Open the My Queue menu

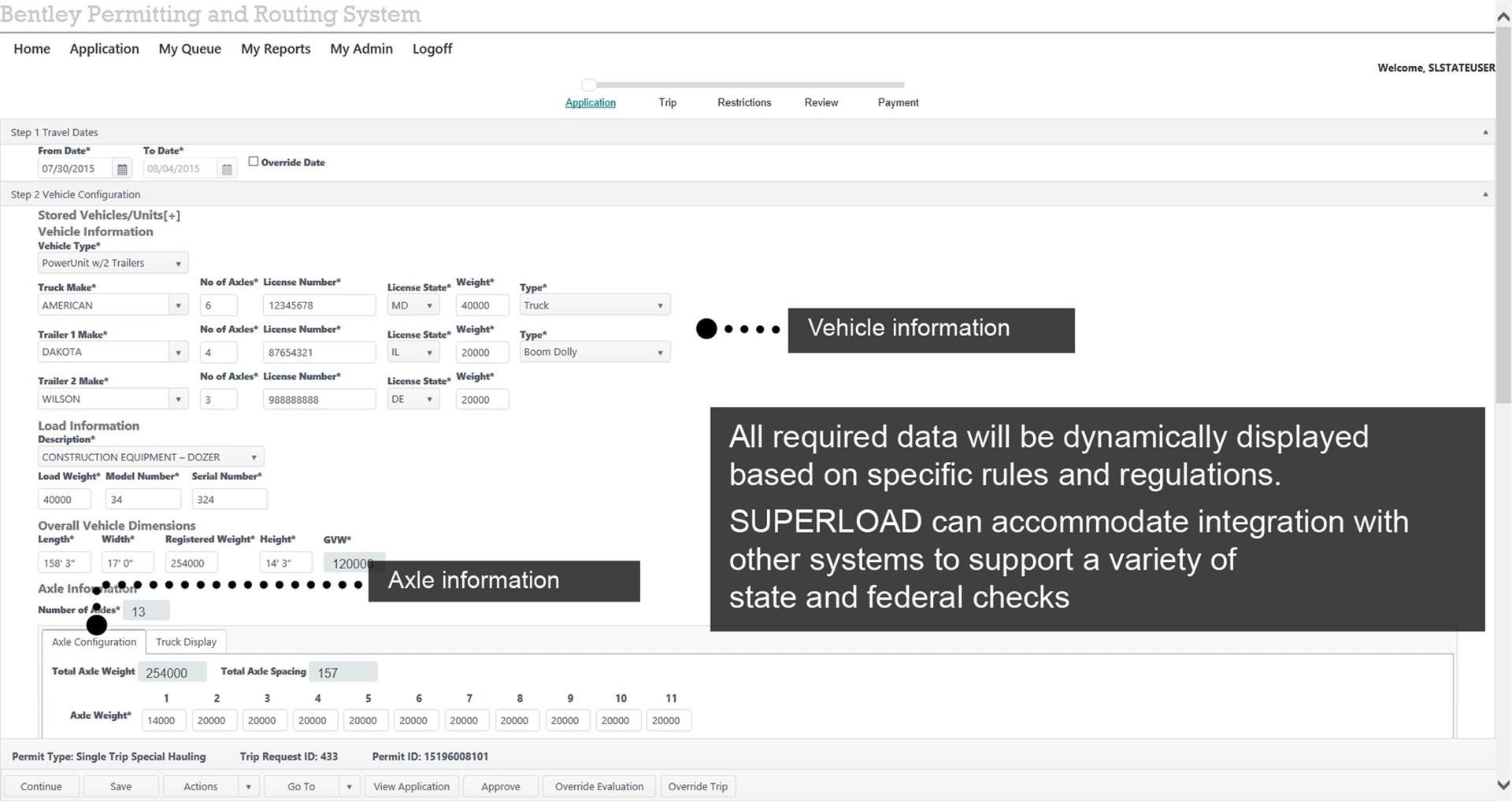[190, 49]
